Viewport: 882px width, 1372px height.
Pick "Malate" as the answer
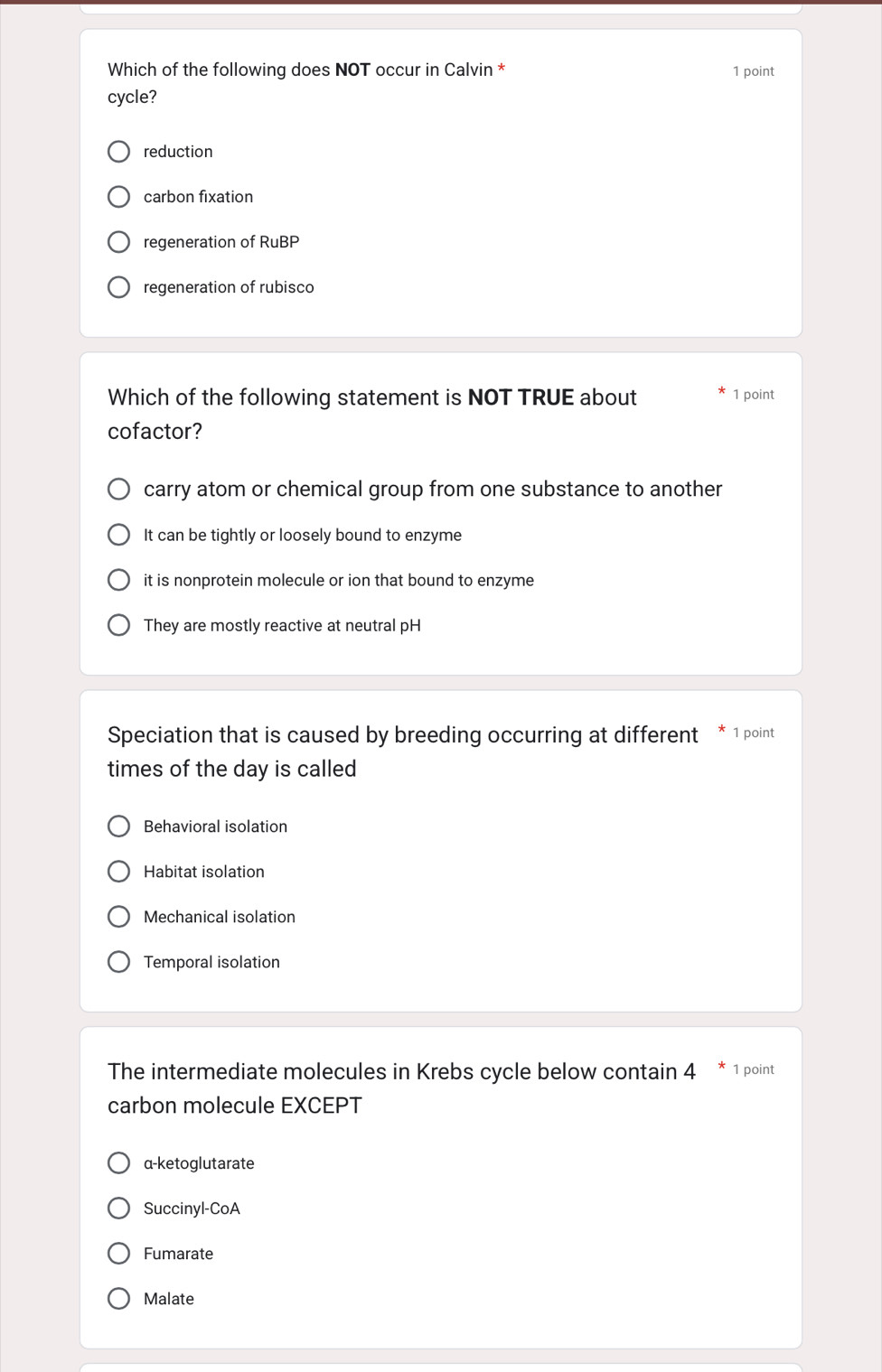[118, 1298]
